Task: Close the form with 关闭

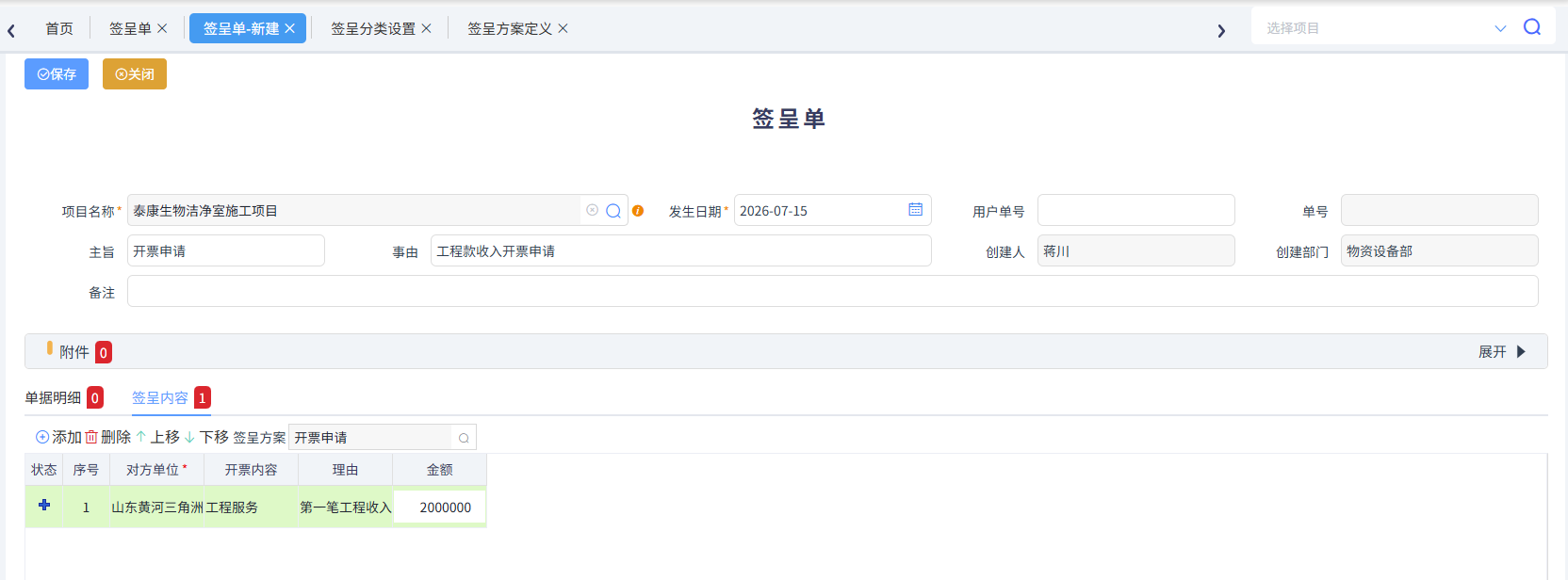Action: pos(135,73)
